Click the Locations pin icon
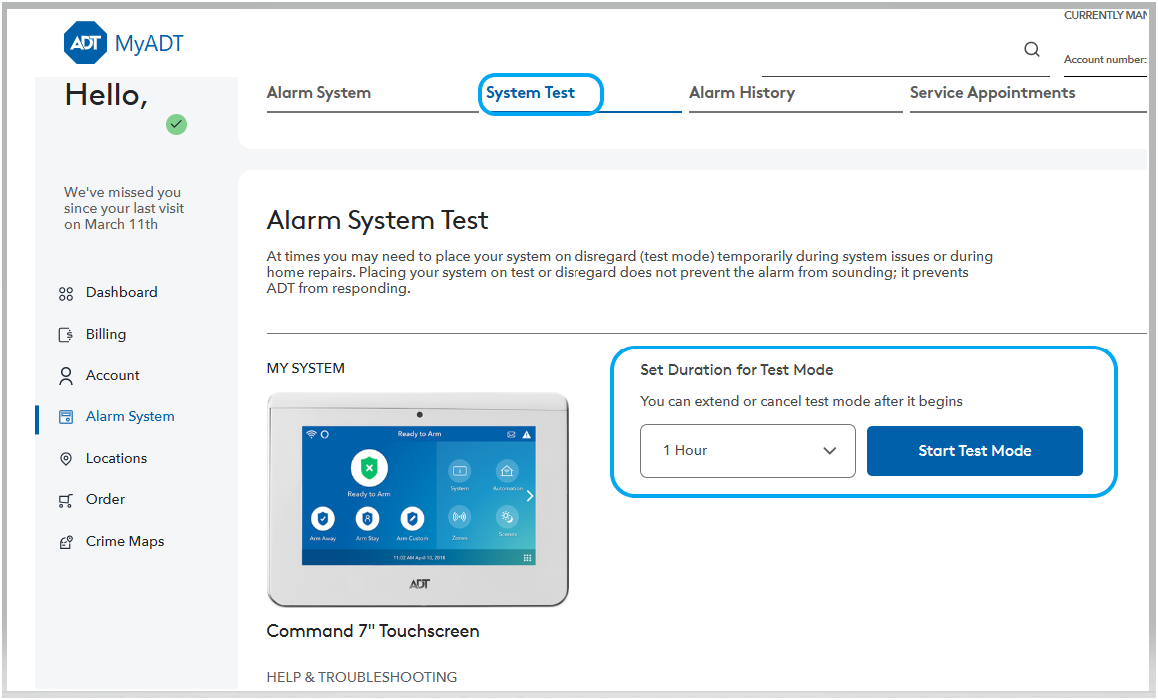The height and width of the screenshot is (700, 1158). point(66,459)
